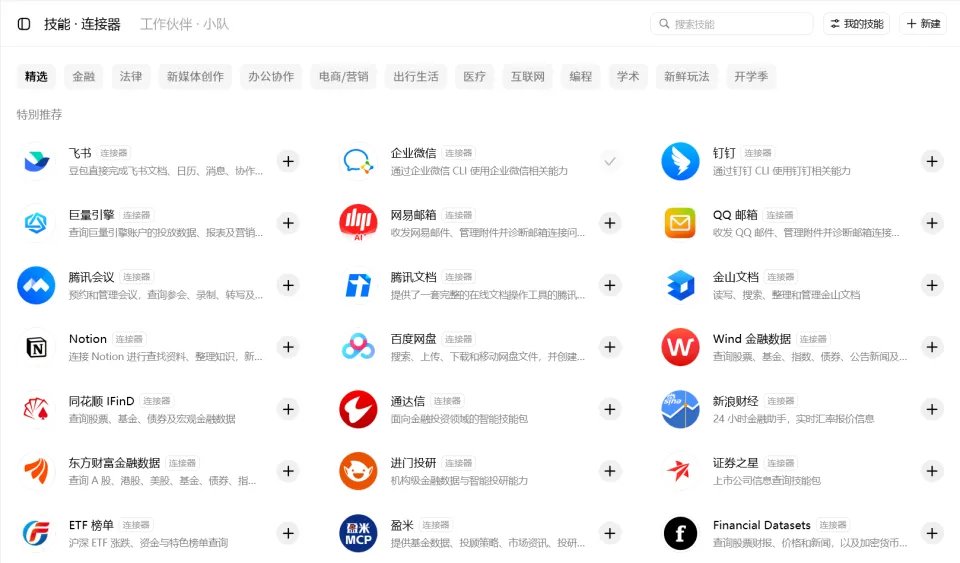Click the 百度网盘 app icon
This screenshot has width=960, height=563.
pyautogui.click(x=358, y=347)
